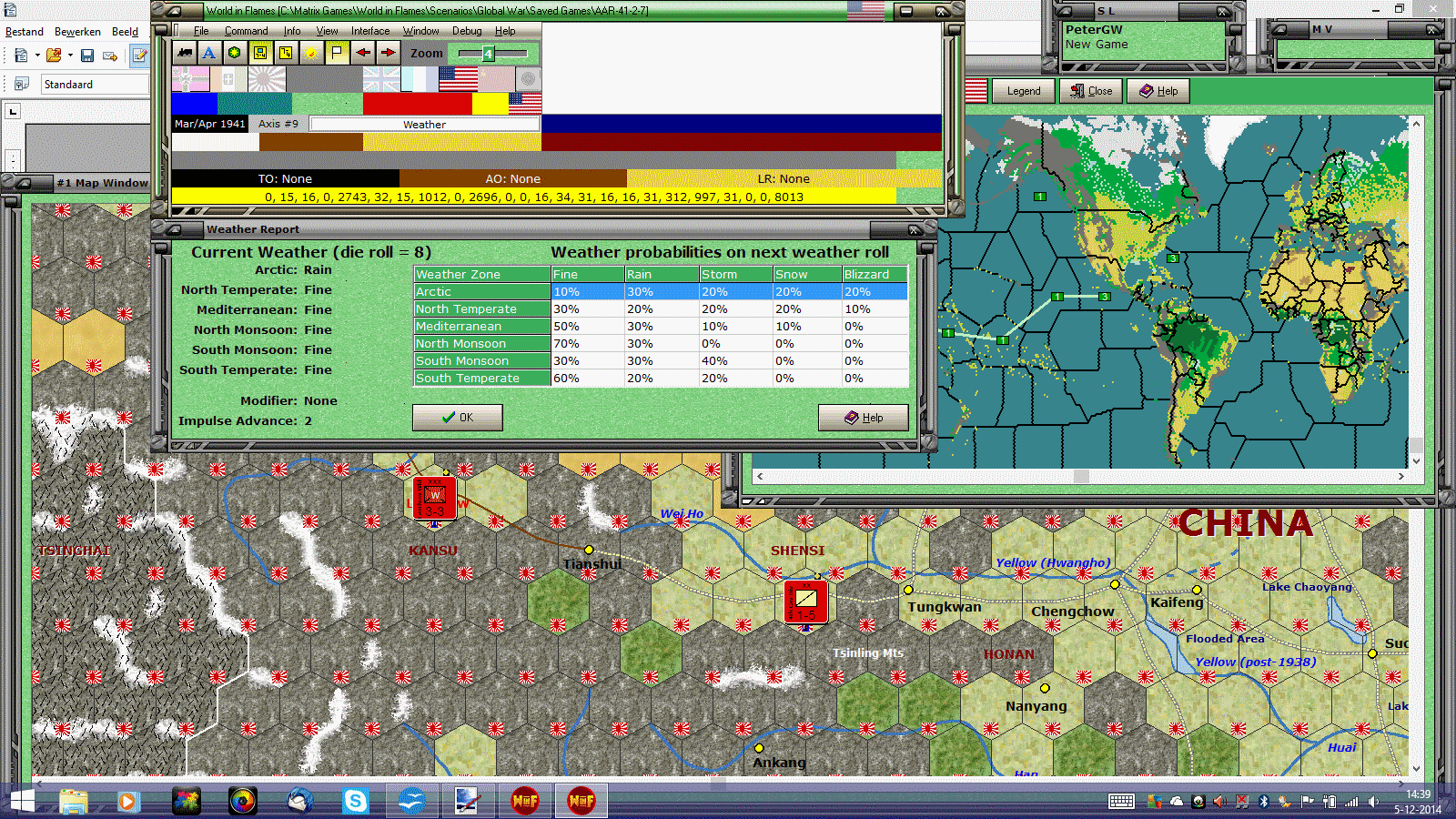Click the red left arrow toolbar icon
Image resolution: width=1456 pixels, height=819 pixels.
click(362, 53)
